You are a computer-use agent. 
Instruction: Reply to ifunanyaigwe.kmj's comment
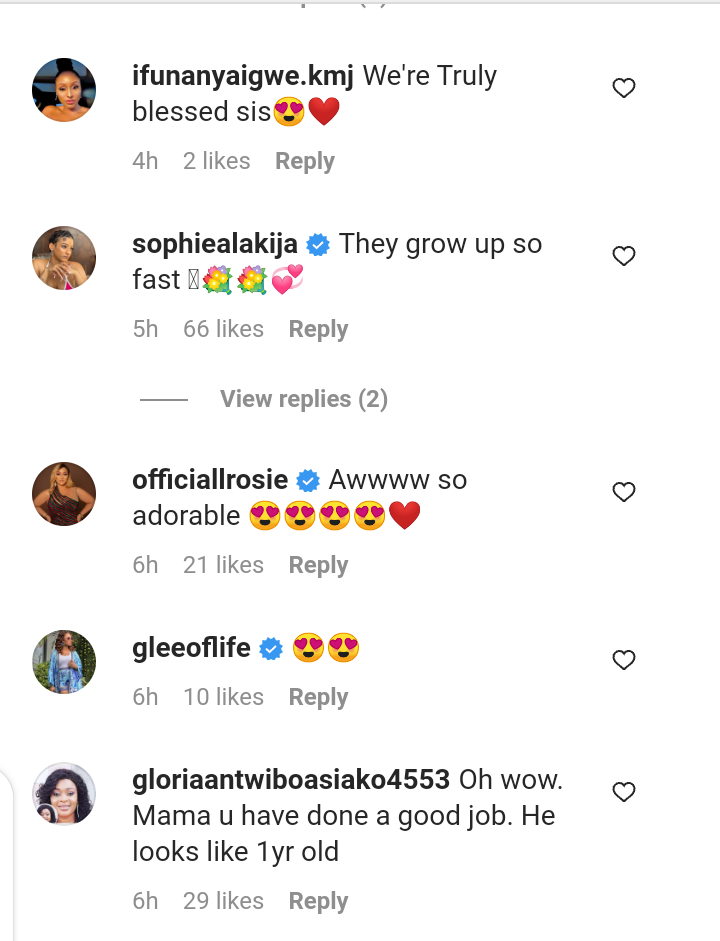(x=305, y=161)
